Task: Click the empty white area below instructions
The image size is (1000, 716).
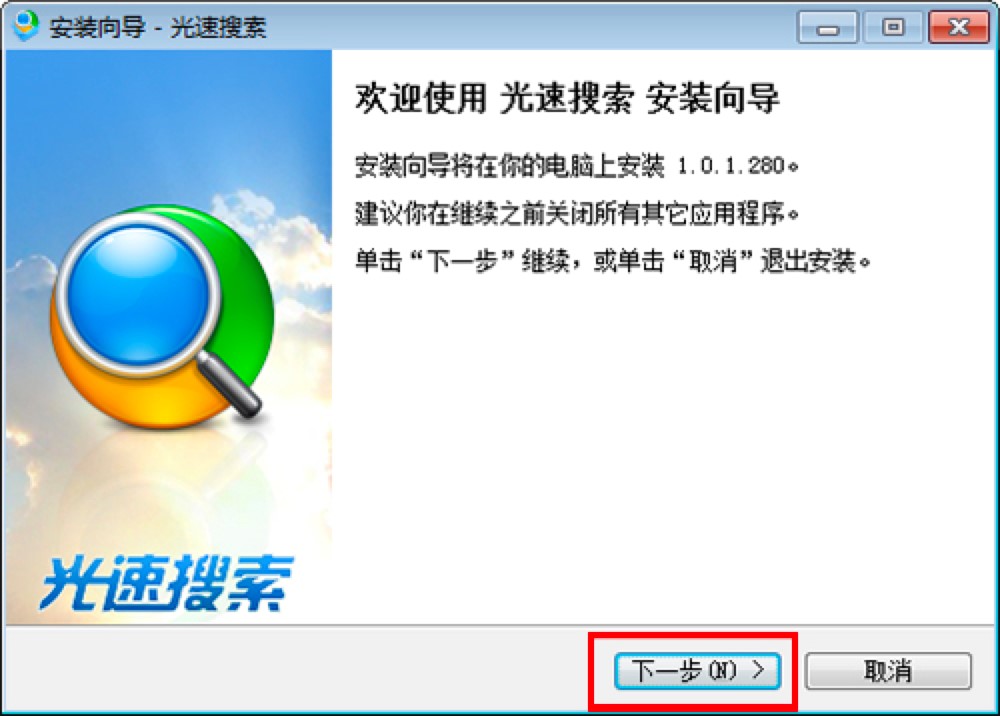Action: tap(663, 446)
